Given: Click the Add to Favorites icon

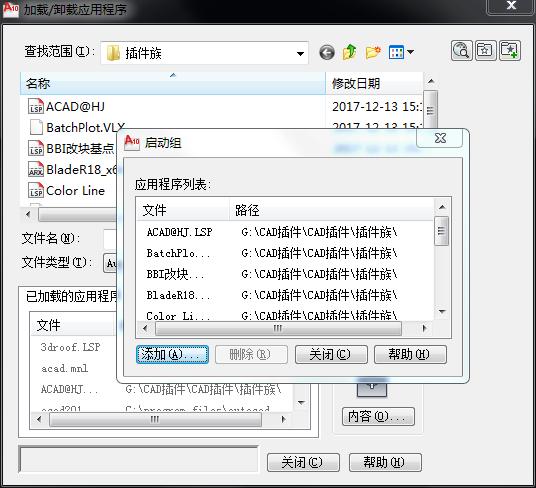Looking at the screenshot, I should coord(510,51).
